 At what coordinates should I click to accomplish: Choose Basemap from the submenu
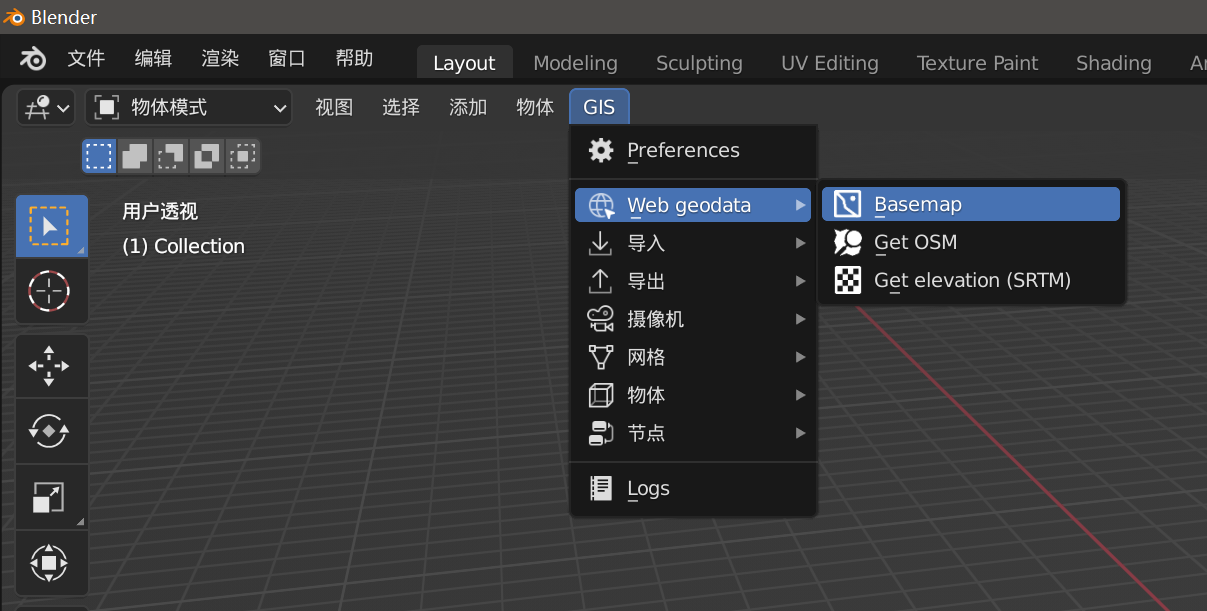tap(971, 204)
